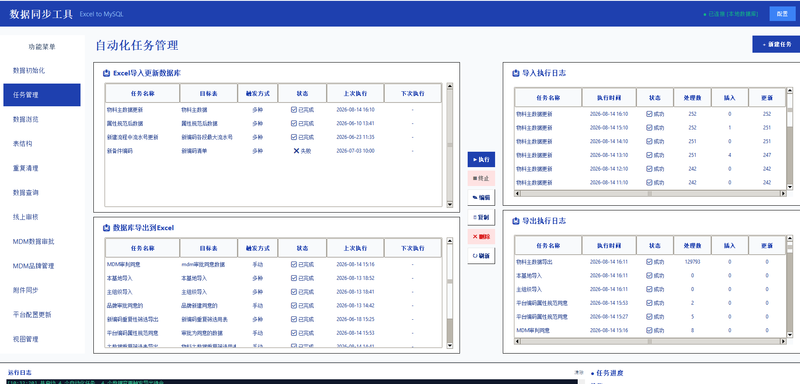Click the failed X icon in 失败 row

[296, 151]
